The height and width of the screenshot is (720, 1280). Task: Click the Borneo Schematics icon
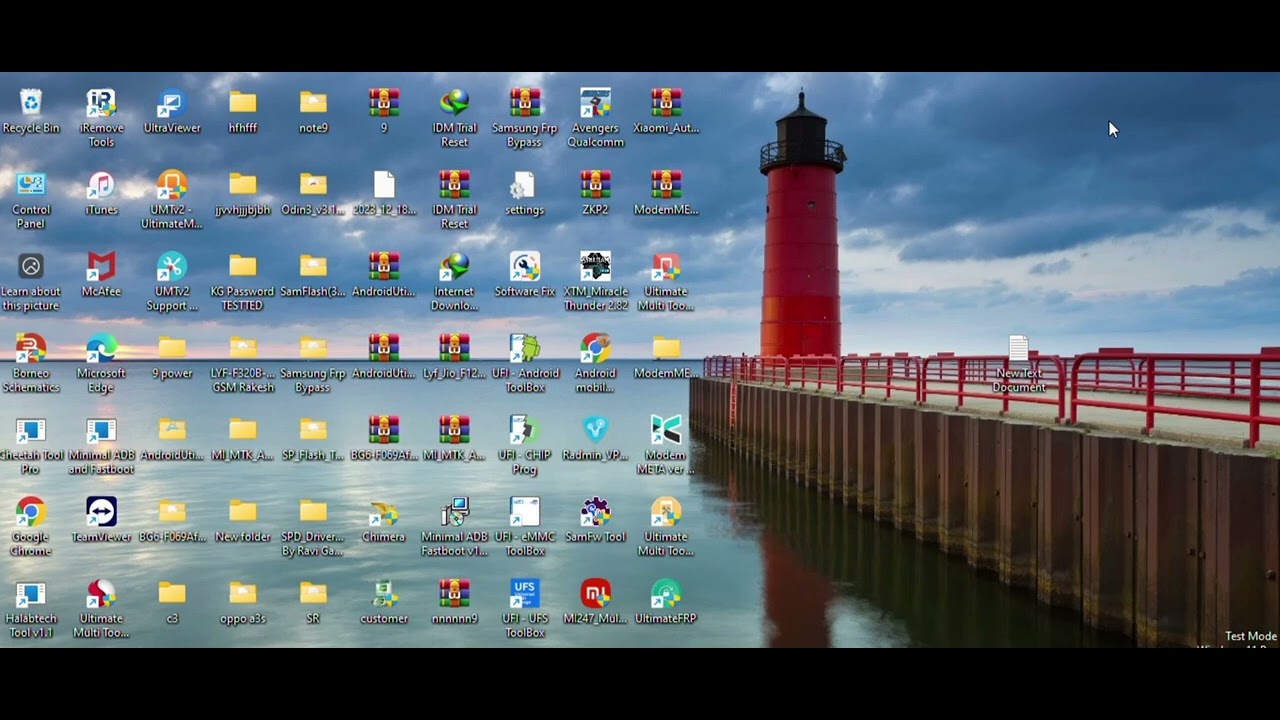31,350
